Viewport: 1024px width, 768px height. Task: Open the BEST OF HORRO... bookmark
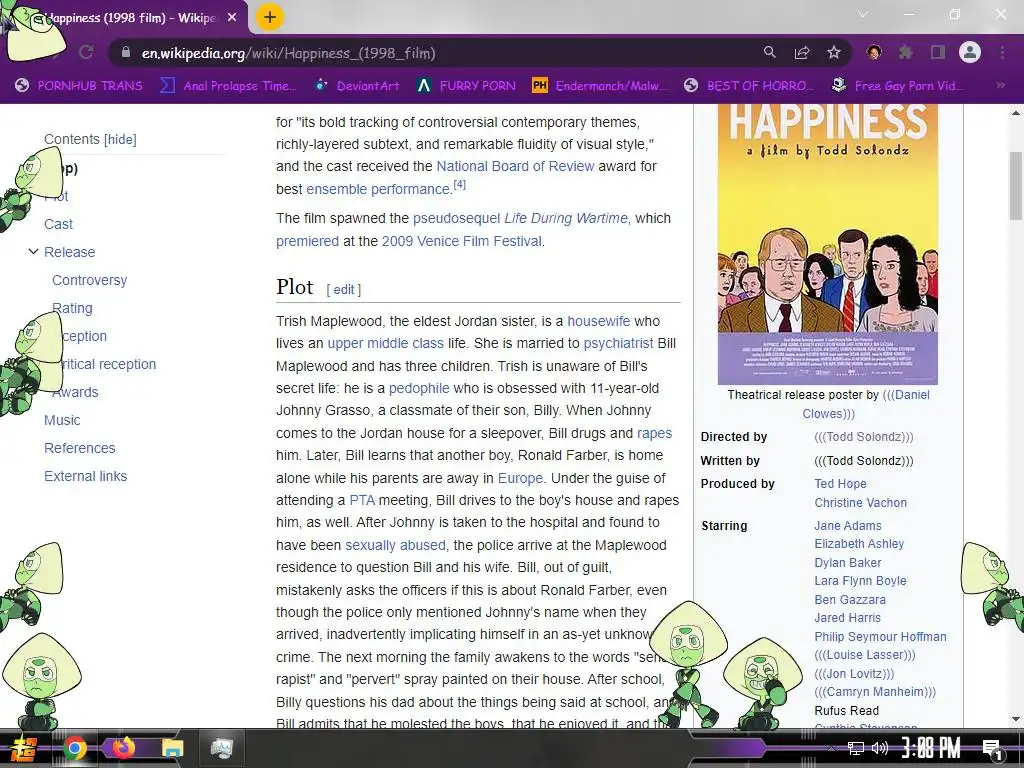(x=750, y=86)
